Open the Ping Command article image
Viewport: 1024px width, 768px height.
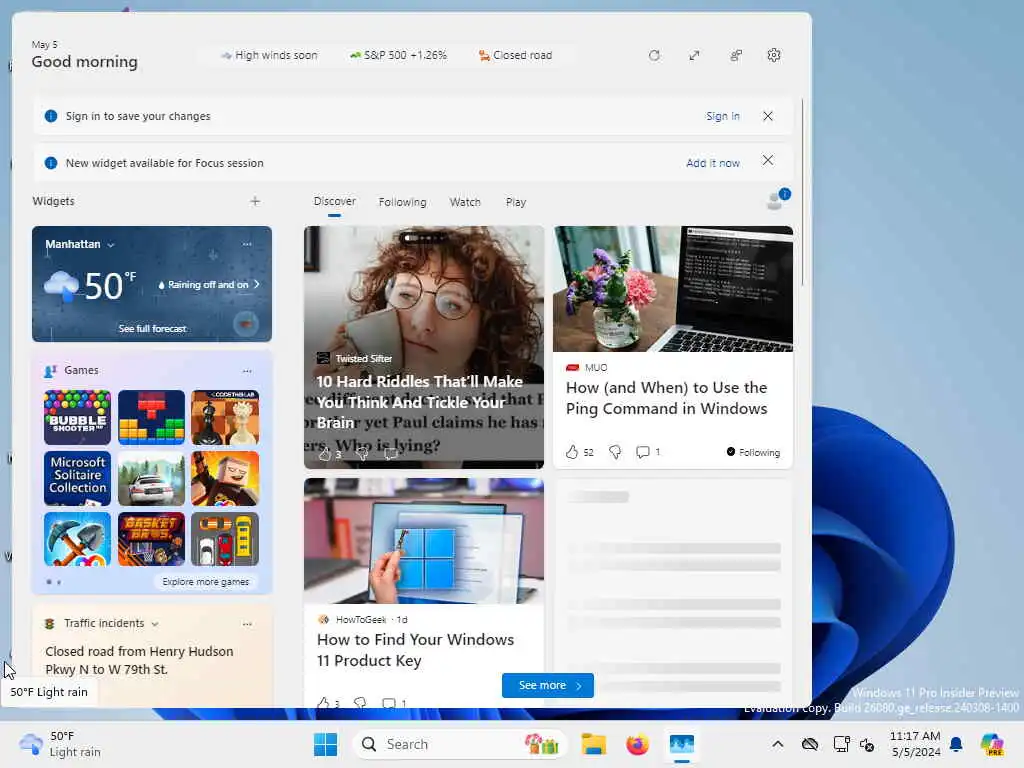(673, 289)
